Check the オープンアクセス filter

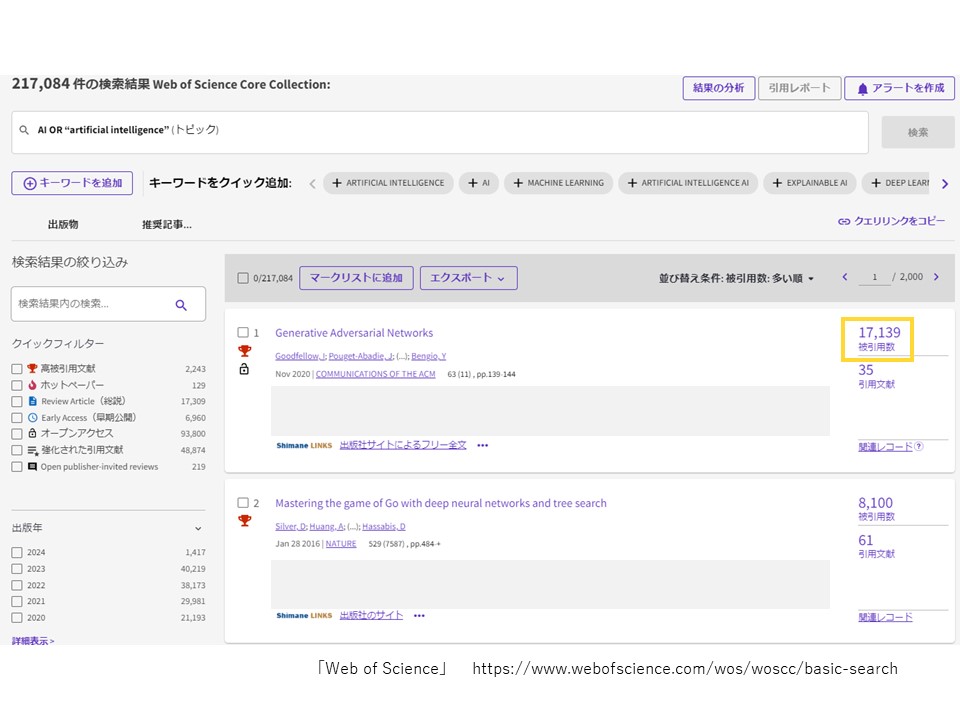pyautogui.click(x=17, y=434)
